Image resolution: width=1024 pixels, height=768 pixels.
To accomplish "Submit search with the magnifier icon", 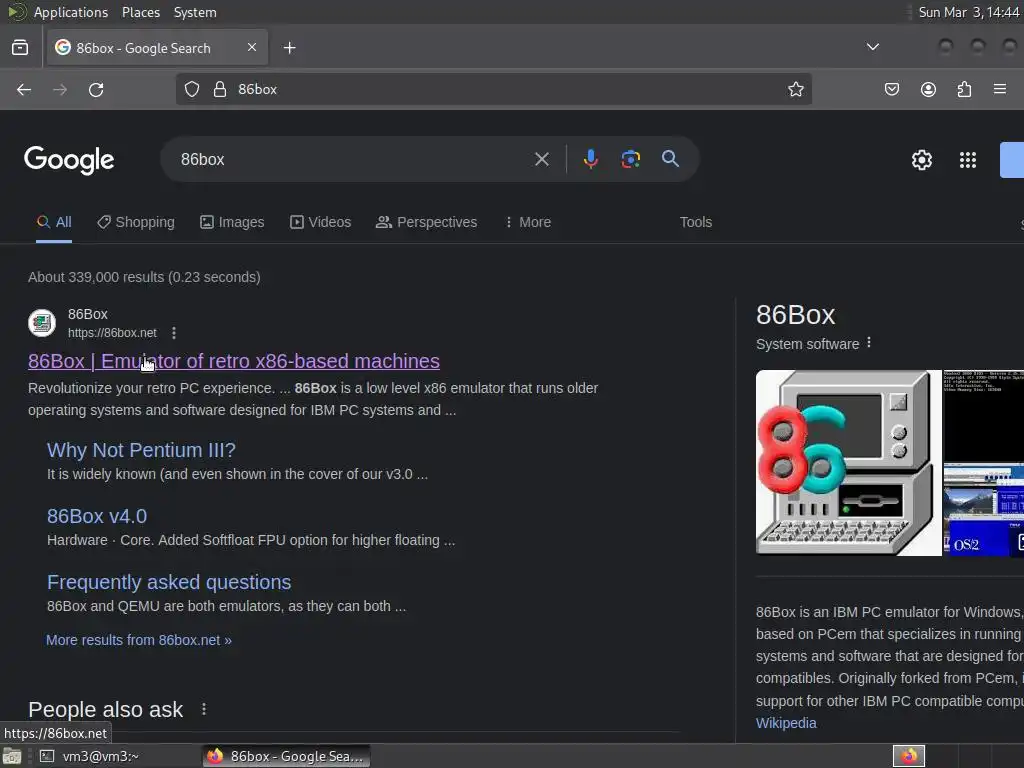I will click(x=670, y=159).
